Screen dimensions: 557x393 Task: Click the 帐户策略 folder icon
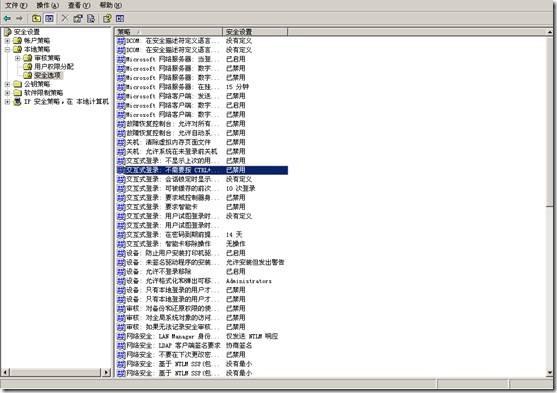(17, 41)
